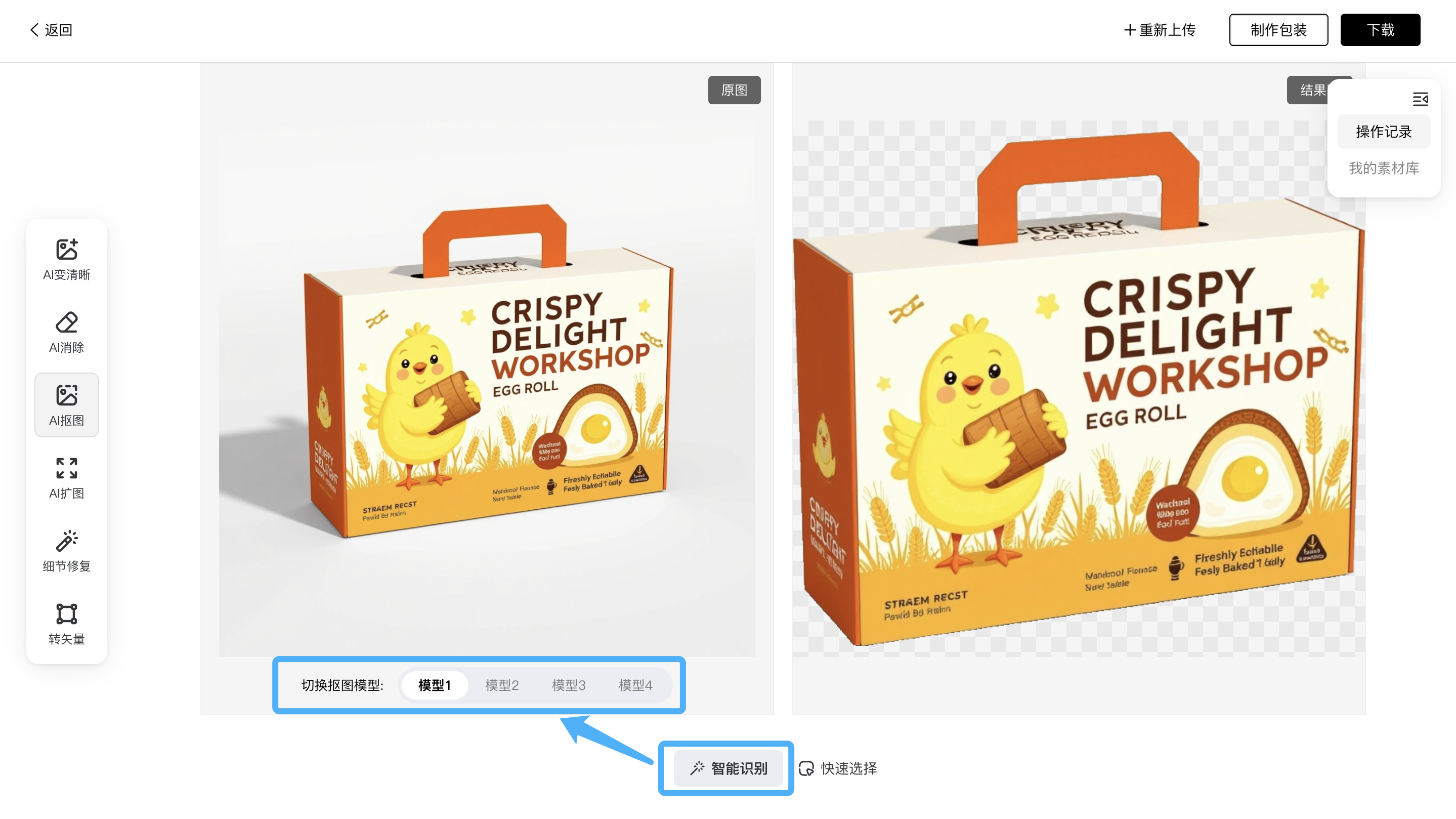Activate 智能识别 smart recognition mode

point(728,768)
